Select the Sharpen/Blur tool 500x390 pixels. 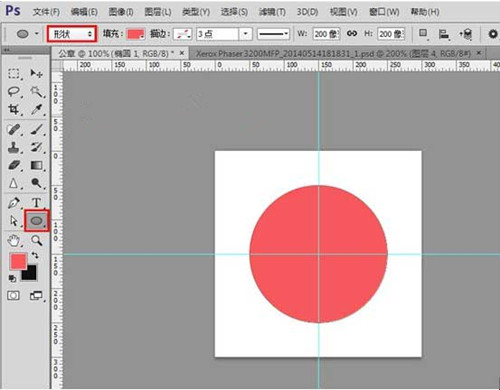(x=13, y=183)
